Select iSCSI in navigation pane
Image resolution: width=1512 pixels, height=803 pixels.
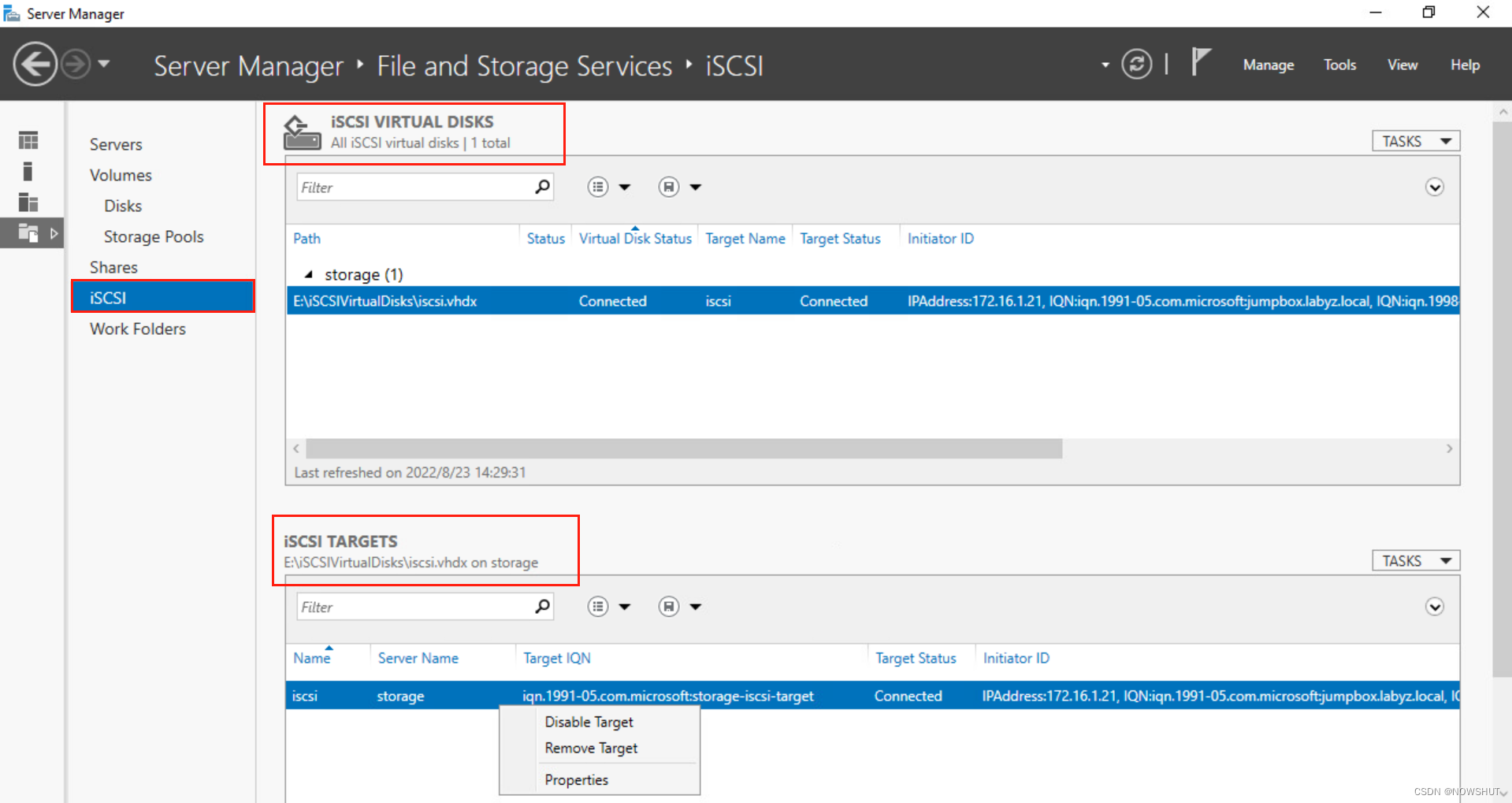coord(163,298)
